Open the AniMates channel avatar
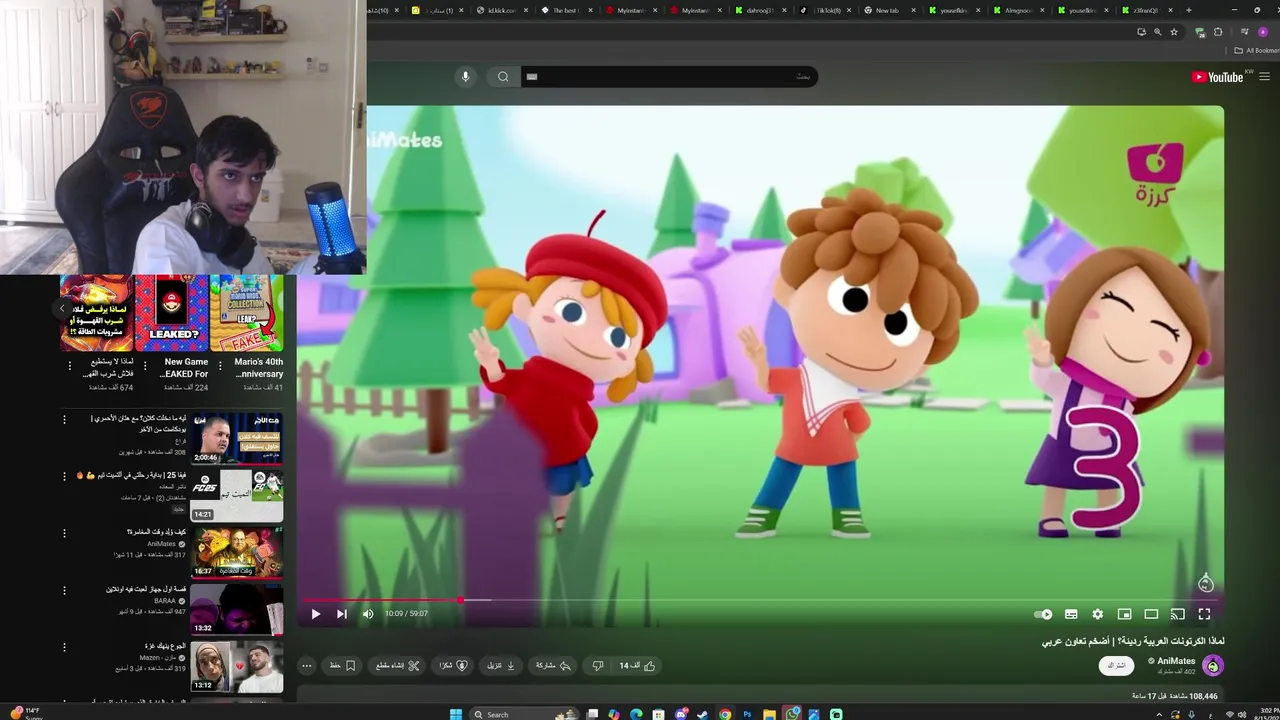 [x=1213, y=666]
